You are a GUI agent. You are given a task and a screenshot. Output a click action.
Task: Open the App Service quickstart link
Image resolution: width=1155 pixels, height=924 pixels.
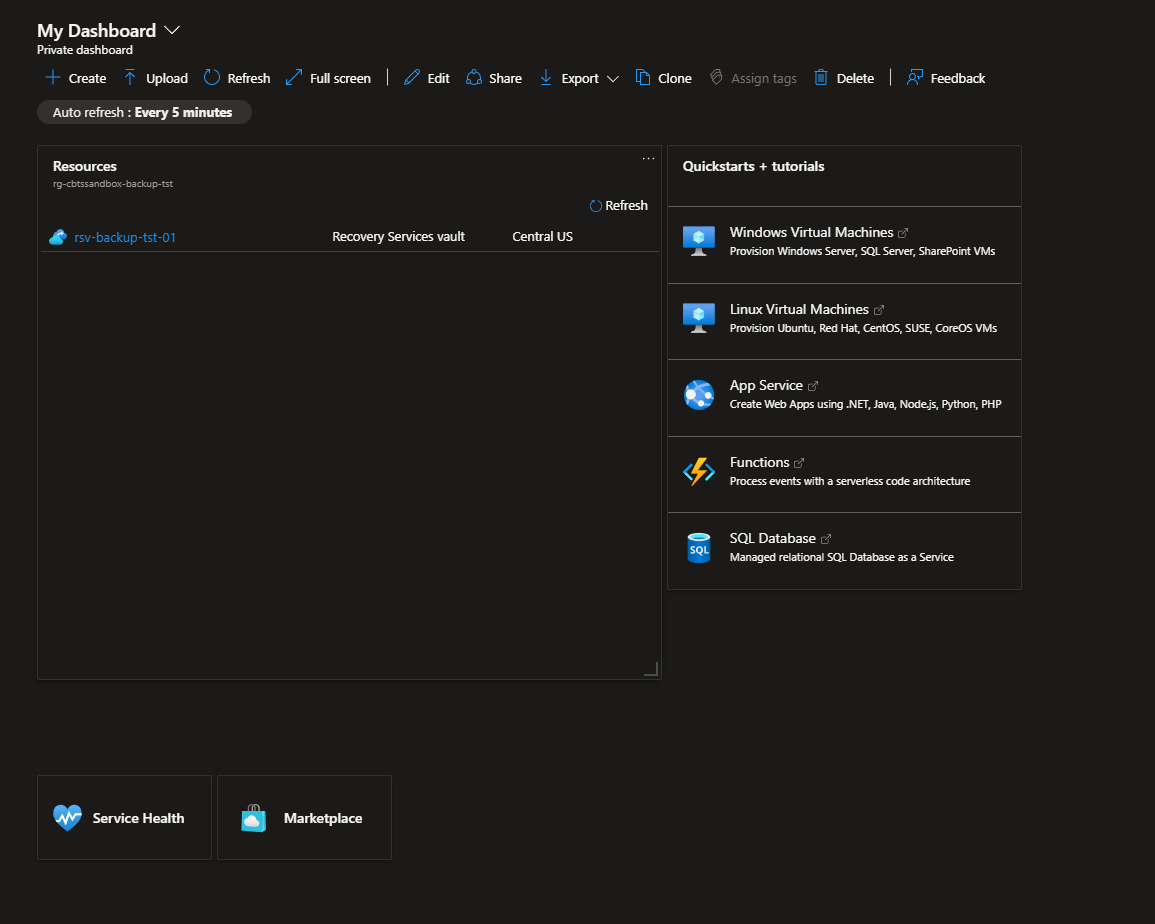pyautogui.click(x=766, y=385)
